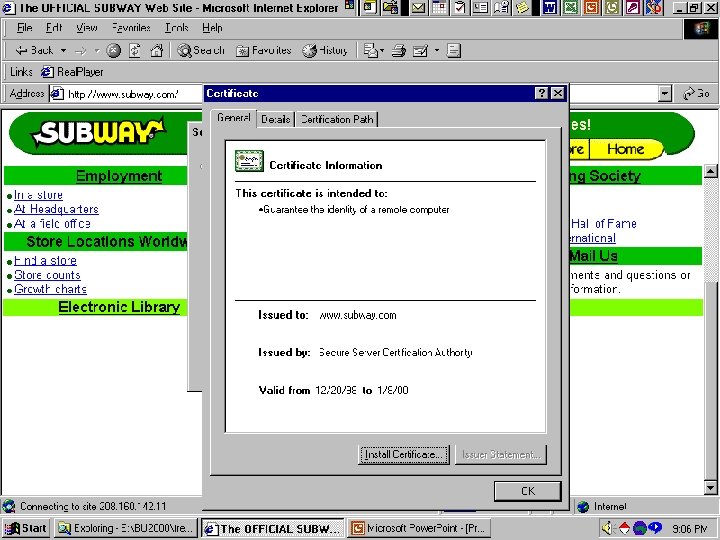Click the Go button next to address bar
The height and width of the screenshot is (540, 720).
pos(696,94)
